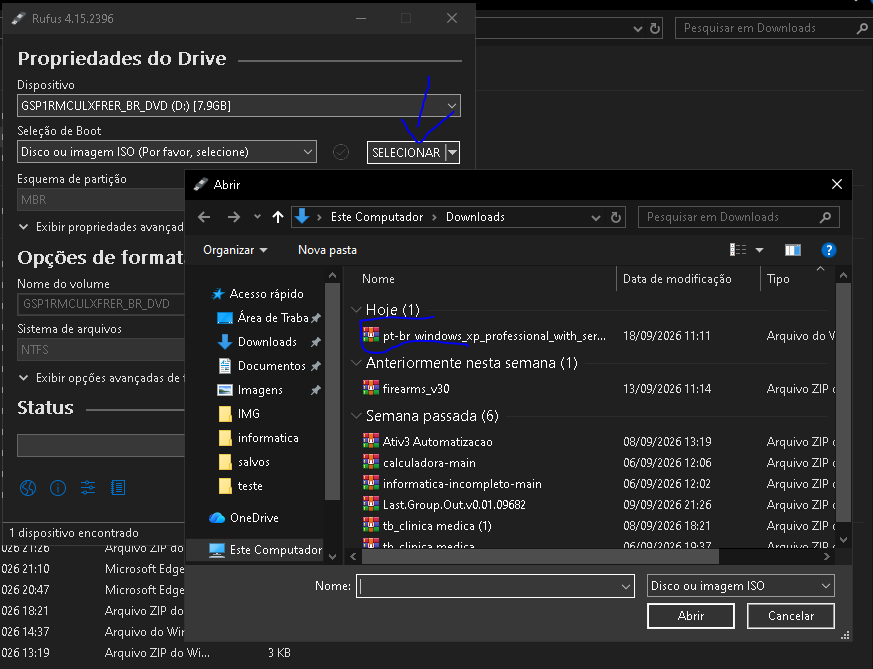
Task: Go forward in the Abrir dialog
Action: tap(233, 217)
